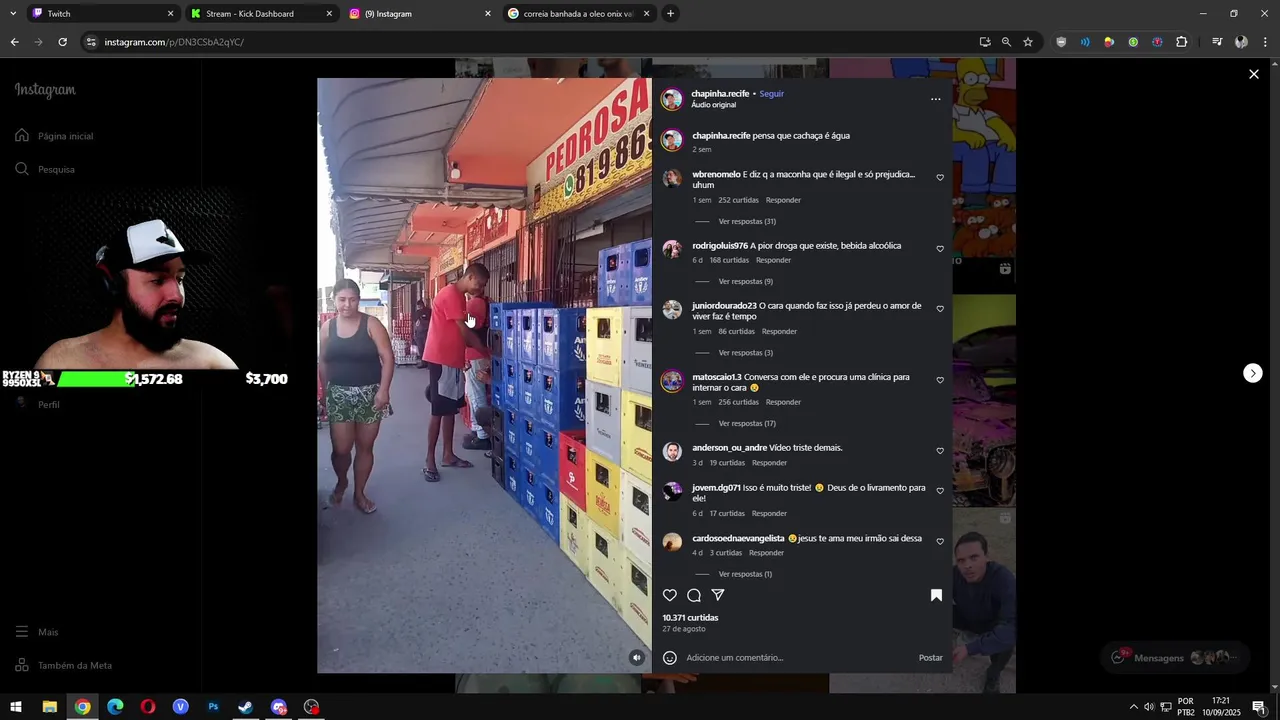The width and height of the screenshot is (1280, 720).
Task: Open 'Página inicial' in Instagram sidebar
Action: click(x=55, y=136)
